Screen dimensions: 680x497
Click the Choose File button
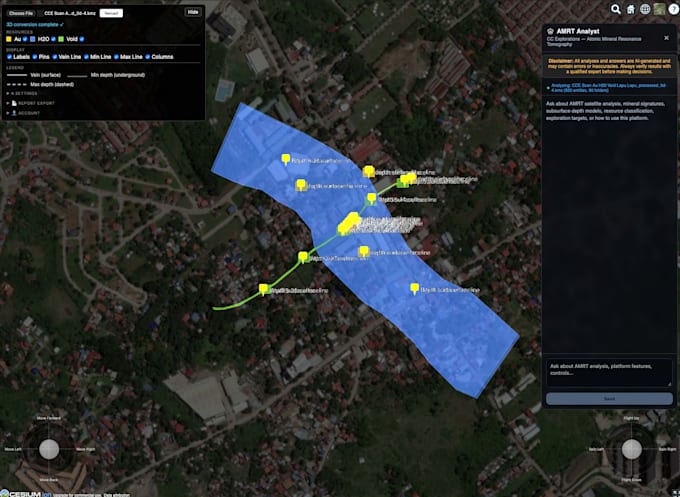(21, 13)
